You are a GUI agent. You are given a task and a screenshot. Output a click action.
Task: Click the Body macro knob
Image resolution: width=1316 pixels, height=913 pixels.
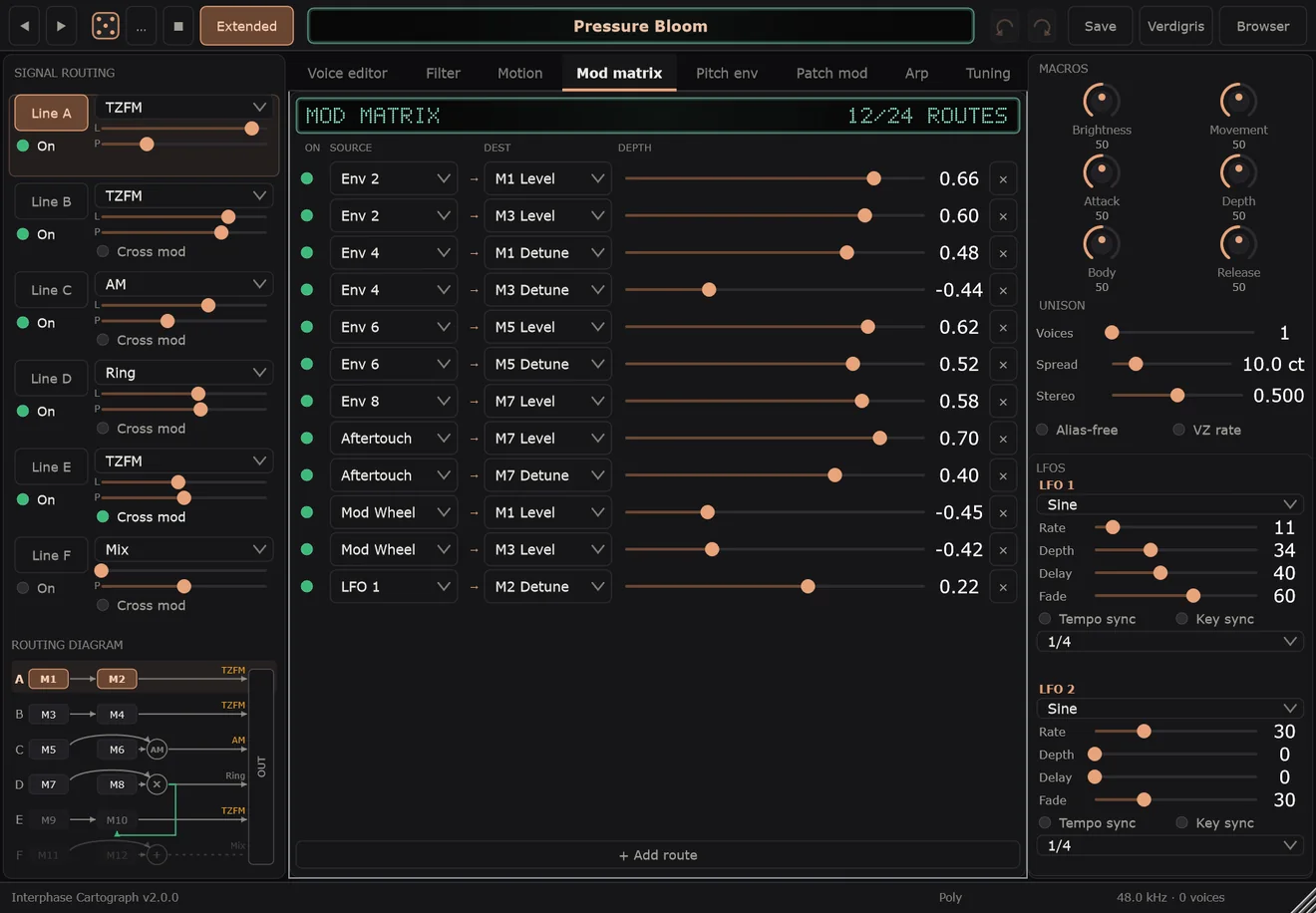(x=1102, y=243)
